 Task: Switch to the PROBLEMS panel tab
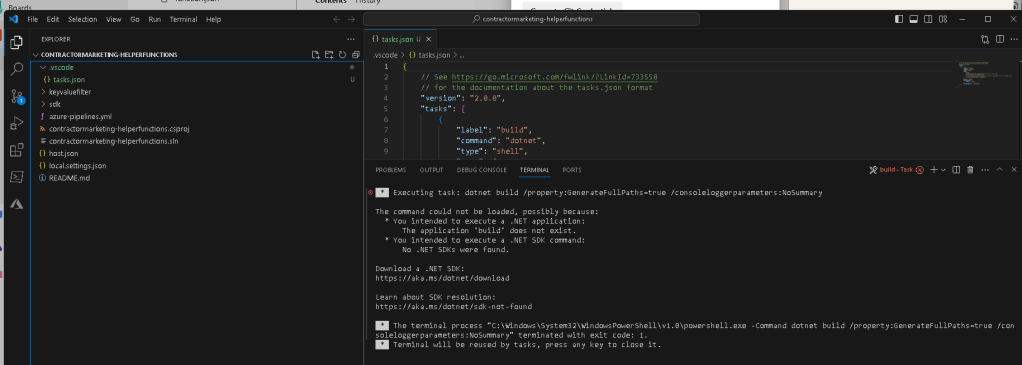click(x=390, y=170)
